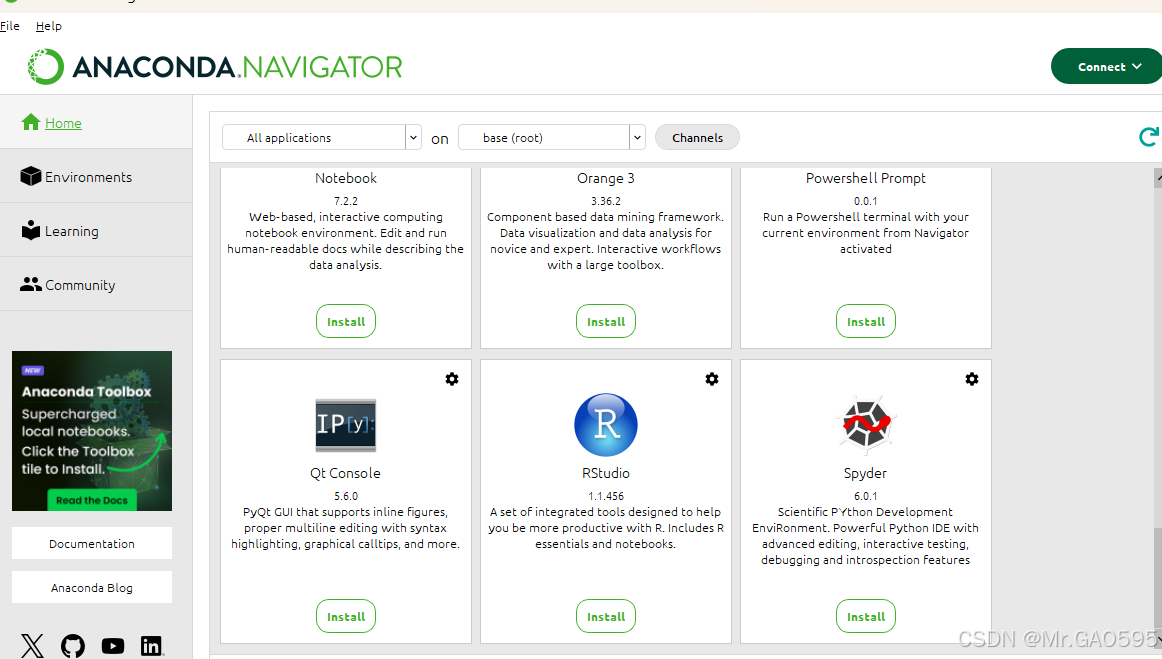Viewport: 1162px width, 659px height.
Task: Expand the Connect dropdown
Action: pos(1106,66)
